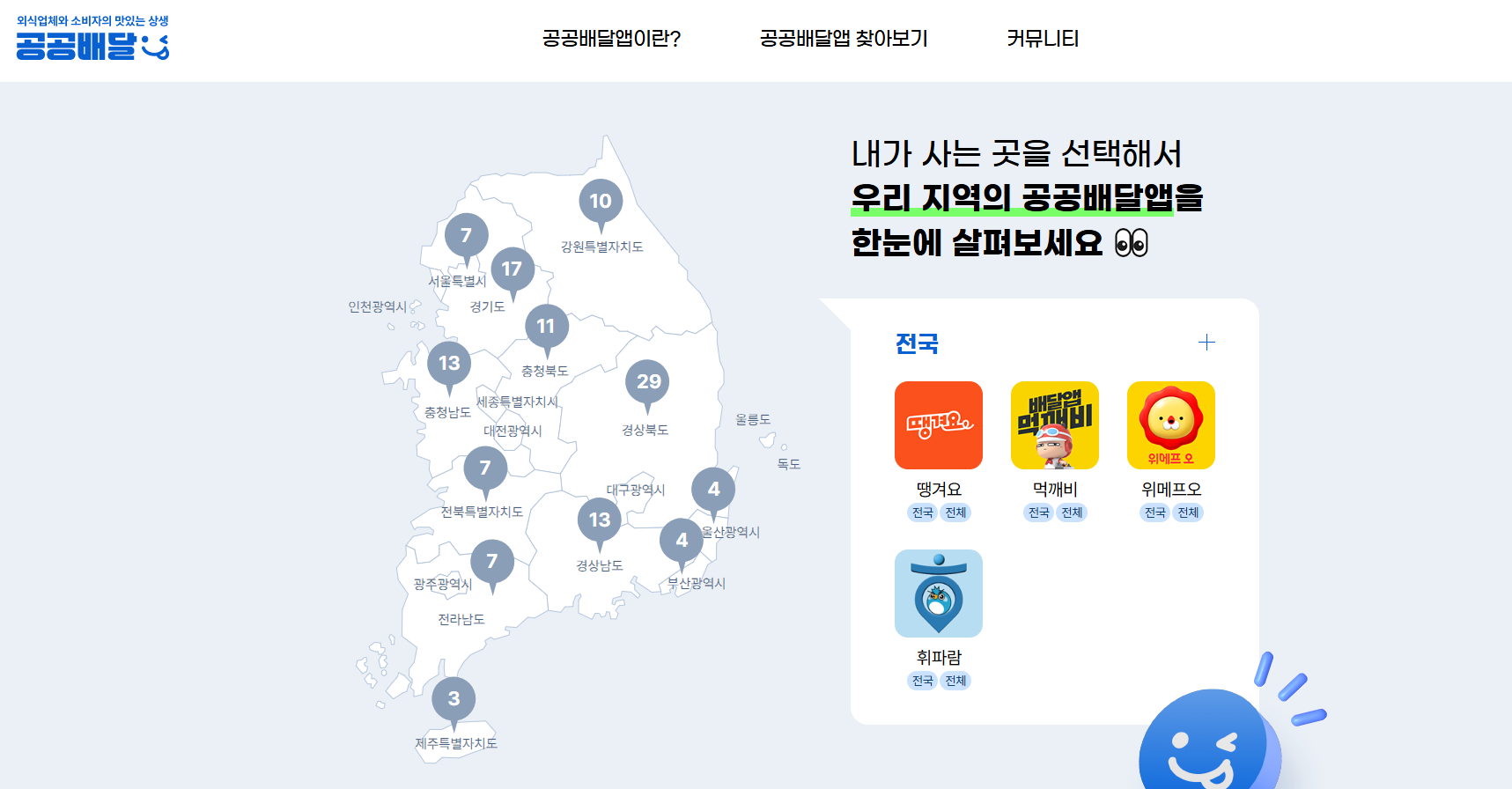Click the 휘파람 app name

939,657
